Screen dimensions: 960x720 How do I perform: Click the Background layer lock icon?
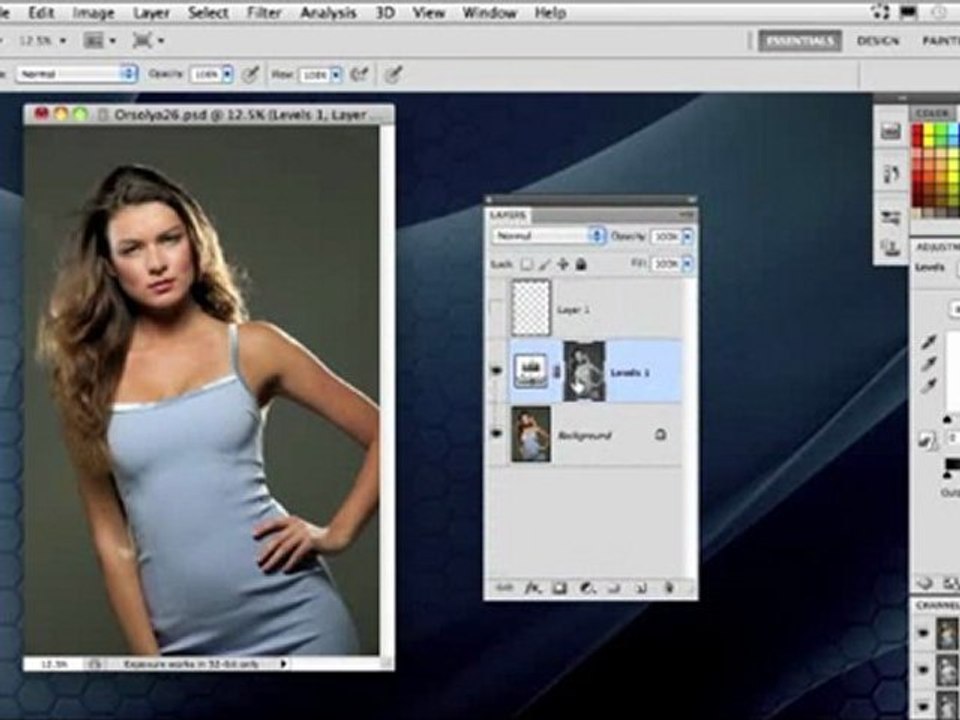click(660, 435)
